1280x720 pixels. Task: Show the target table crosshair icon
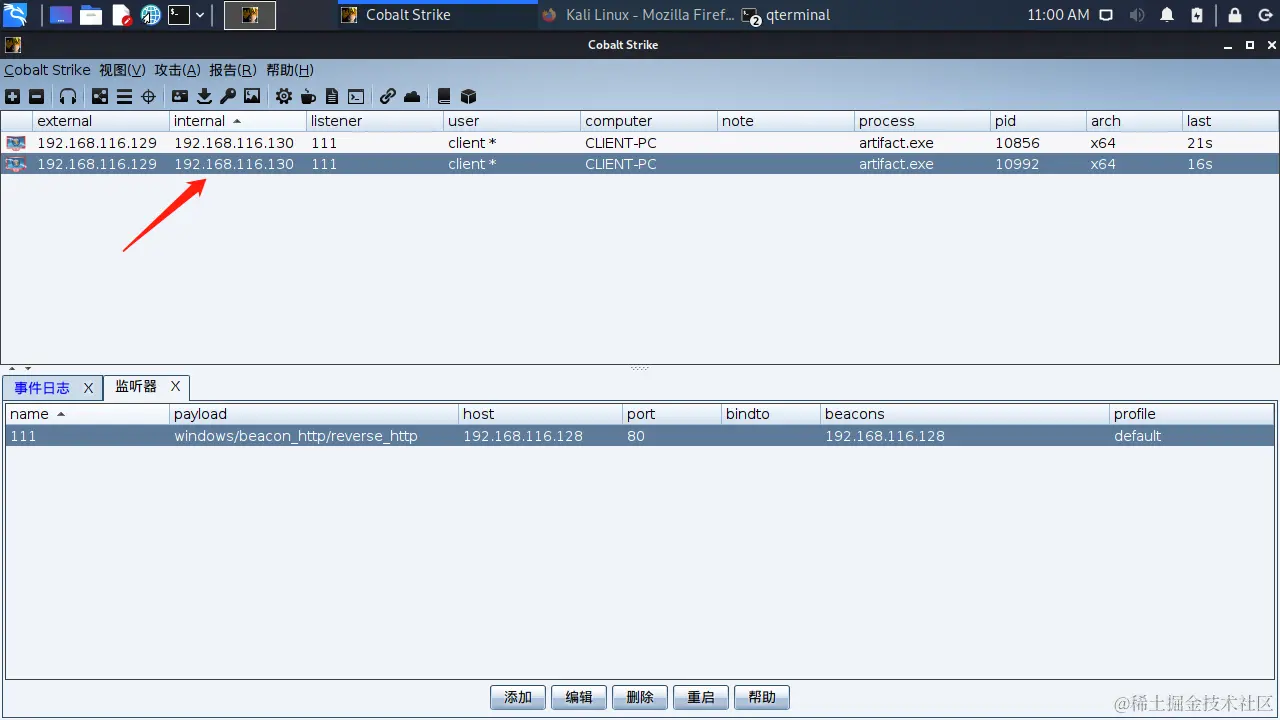[x=148, y=97]
